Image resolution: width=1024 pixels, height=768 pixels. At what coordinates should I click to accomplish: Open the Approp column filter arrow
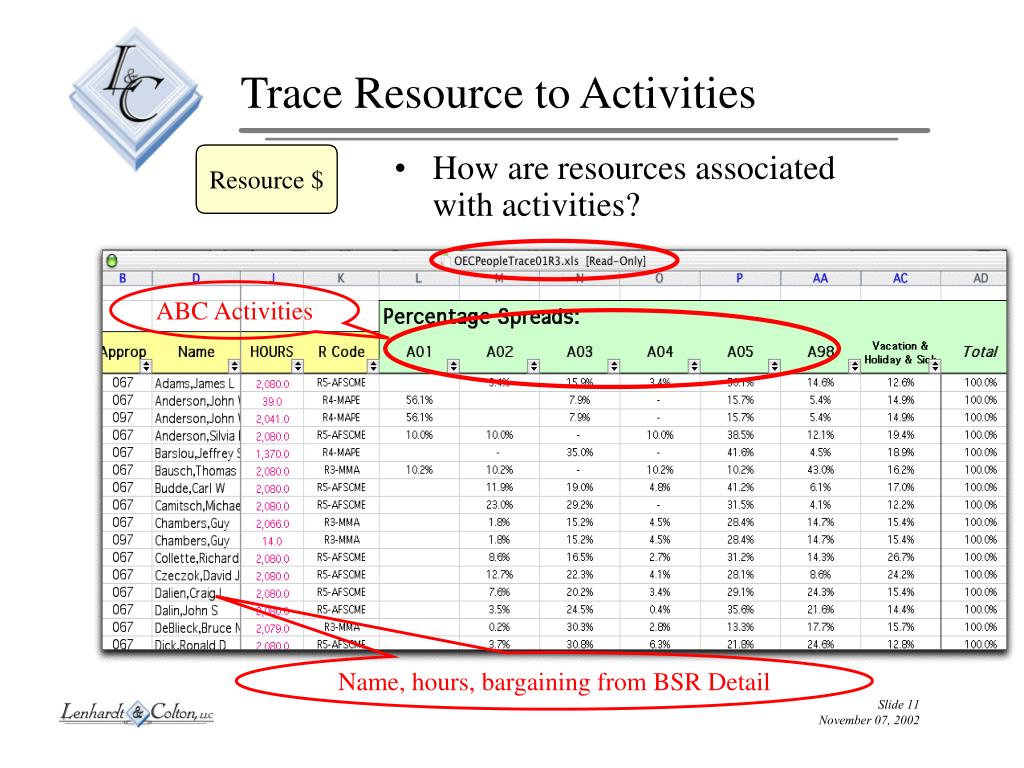(146, 366)
